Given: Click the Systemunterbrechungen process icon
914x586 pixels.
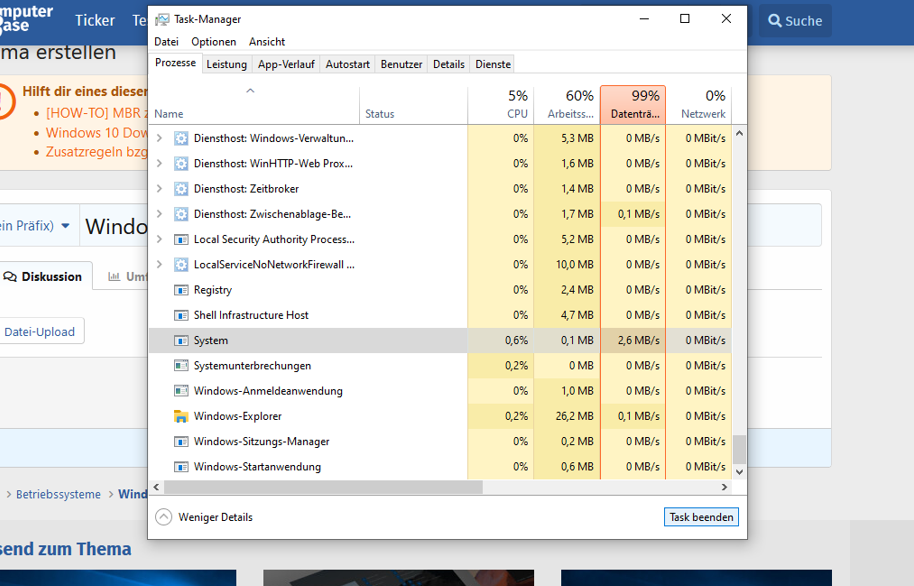Looking at the screenshot, I should tap(181, 366).
